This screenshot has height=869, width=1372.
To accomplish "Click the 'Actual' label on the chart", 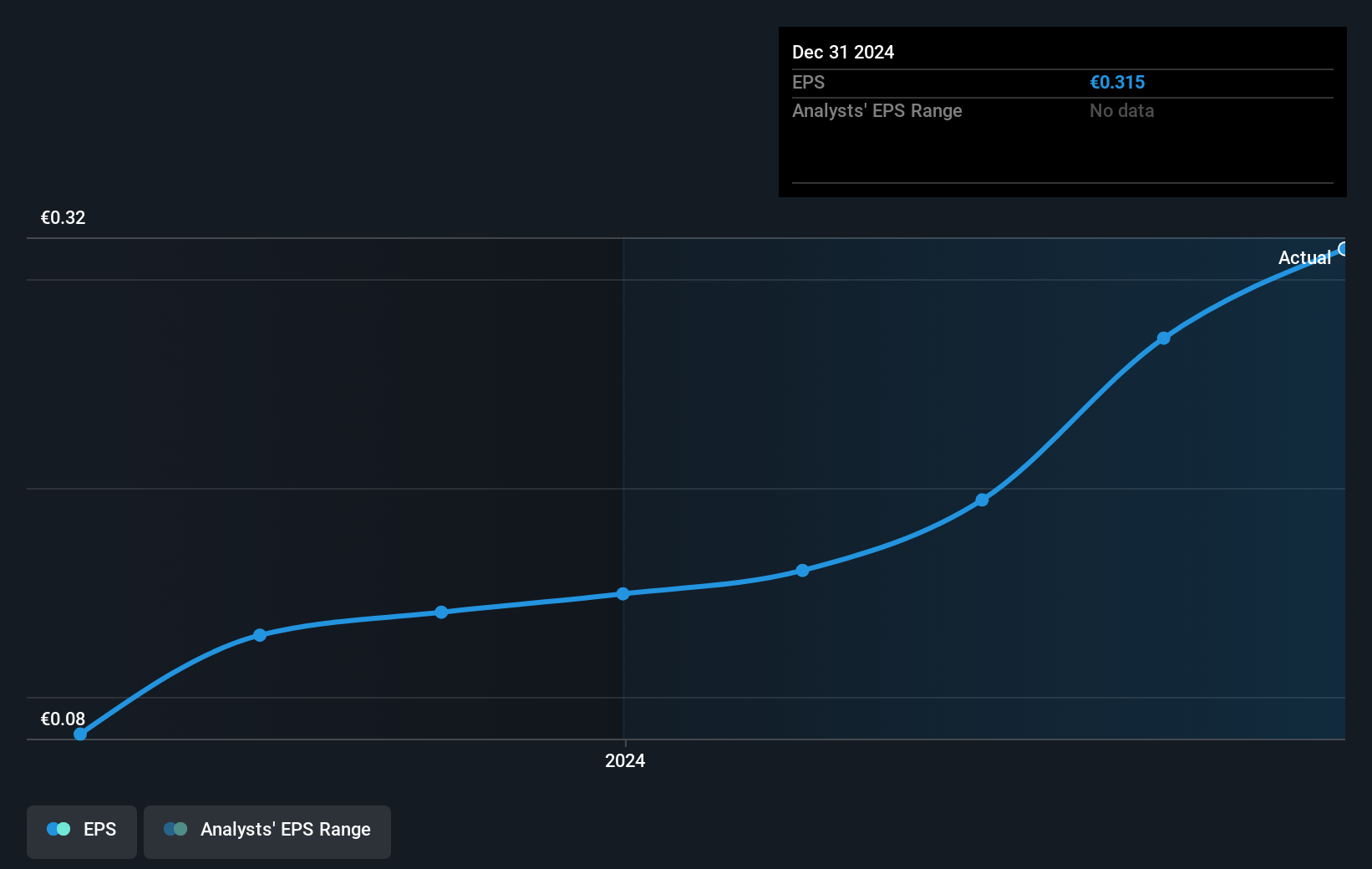I will click(1304, 258).
